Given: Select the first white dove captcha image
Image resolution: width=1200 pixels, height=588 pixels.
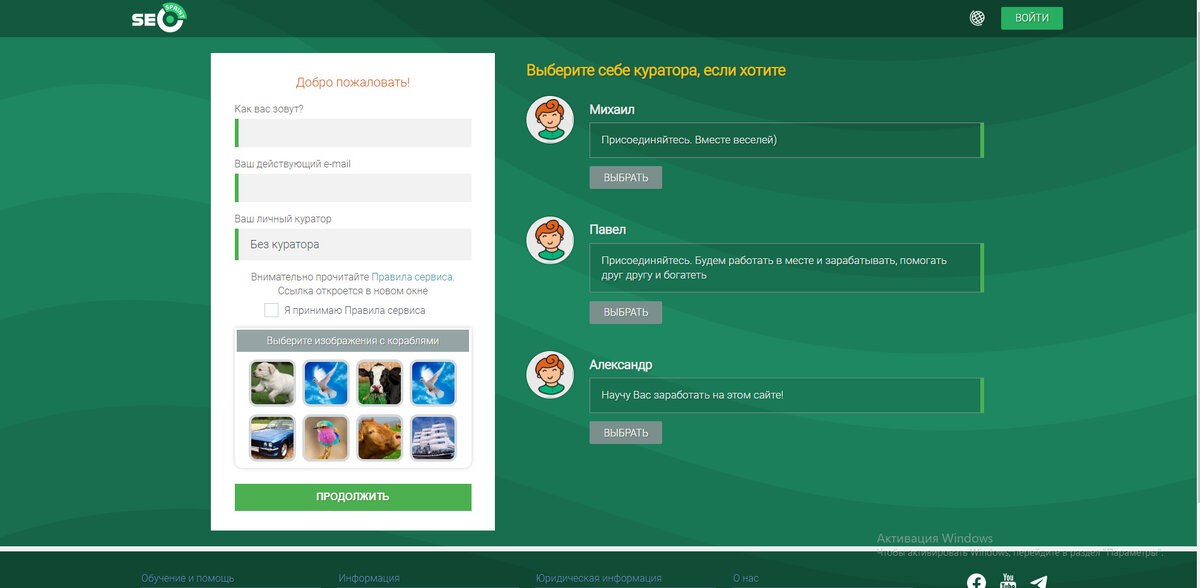Looking at the screenshot, I should click(x=326, y=382).
